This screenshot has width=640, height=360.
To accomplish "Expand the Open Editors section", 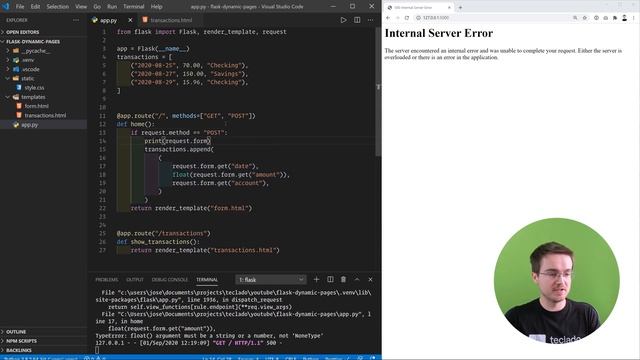I will 22,32.
